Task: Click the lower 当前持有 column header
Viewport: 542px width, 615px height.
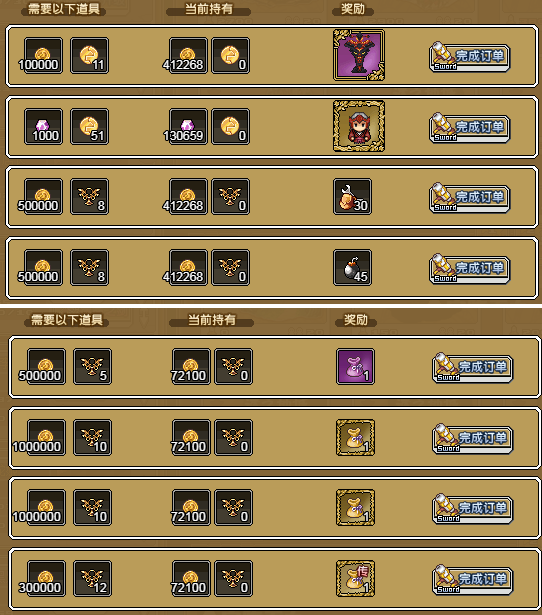Action: coord(211,320)
